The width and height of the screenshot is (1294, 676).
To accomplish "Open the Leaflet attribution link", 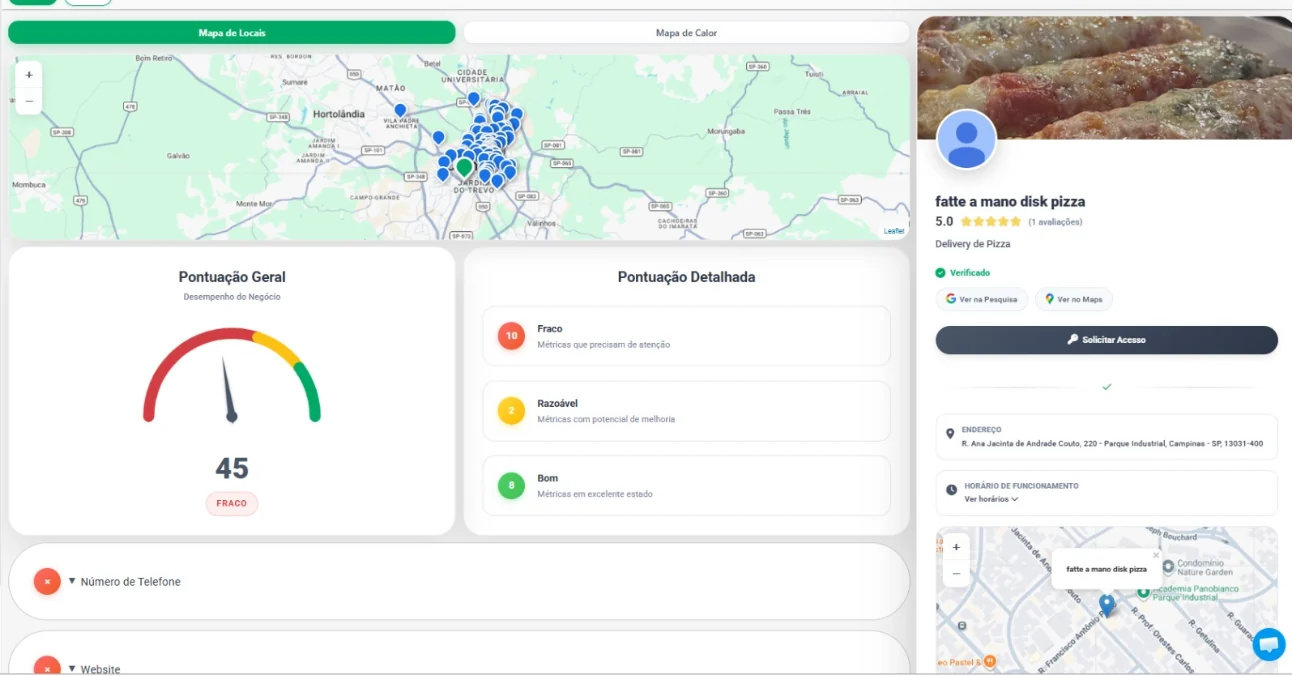I will click(894, 231).
